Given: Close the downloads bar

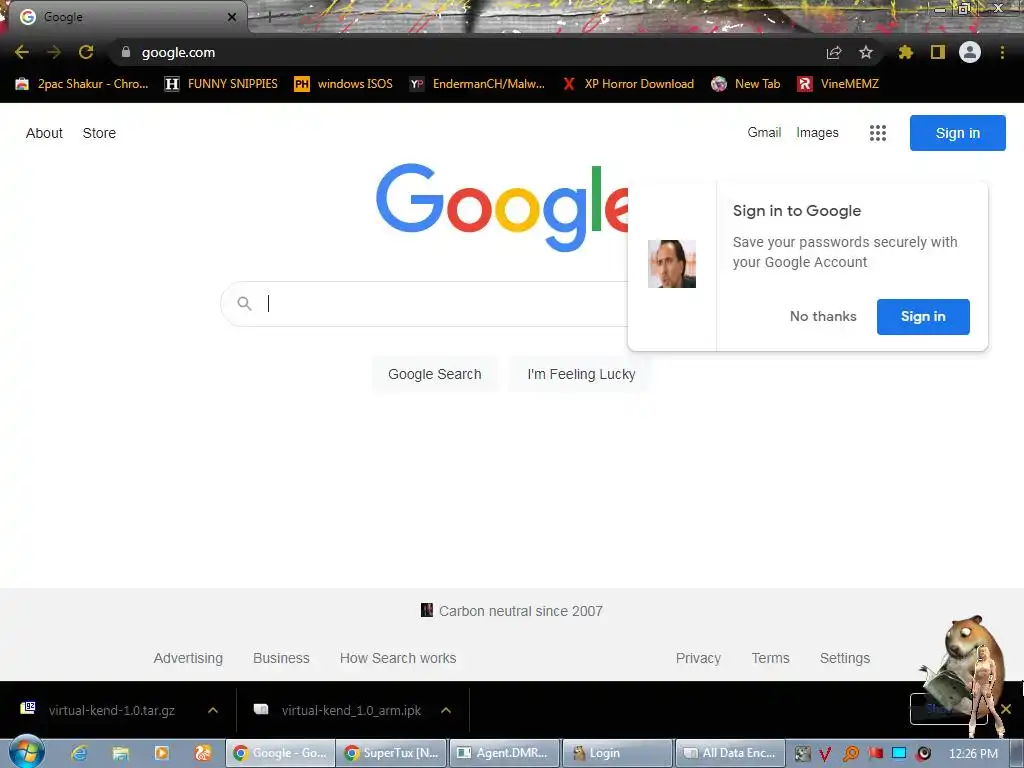Looking at the screenshot, I should pyautogui.click(x=1006, y=709).
